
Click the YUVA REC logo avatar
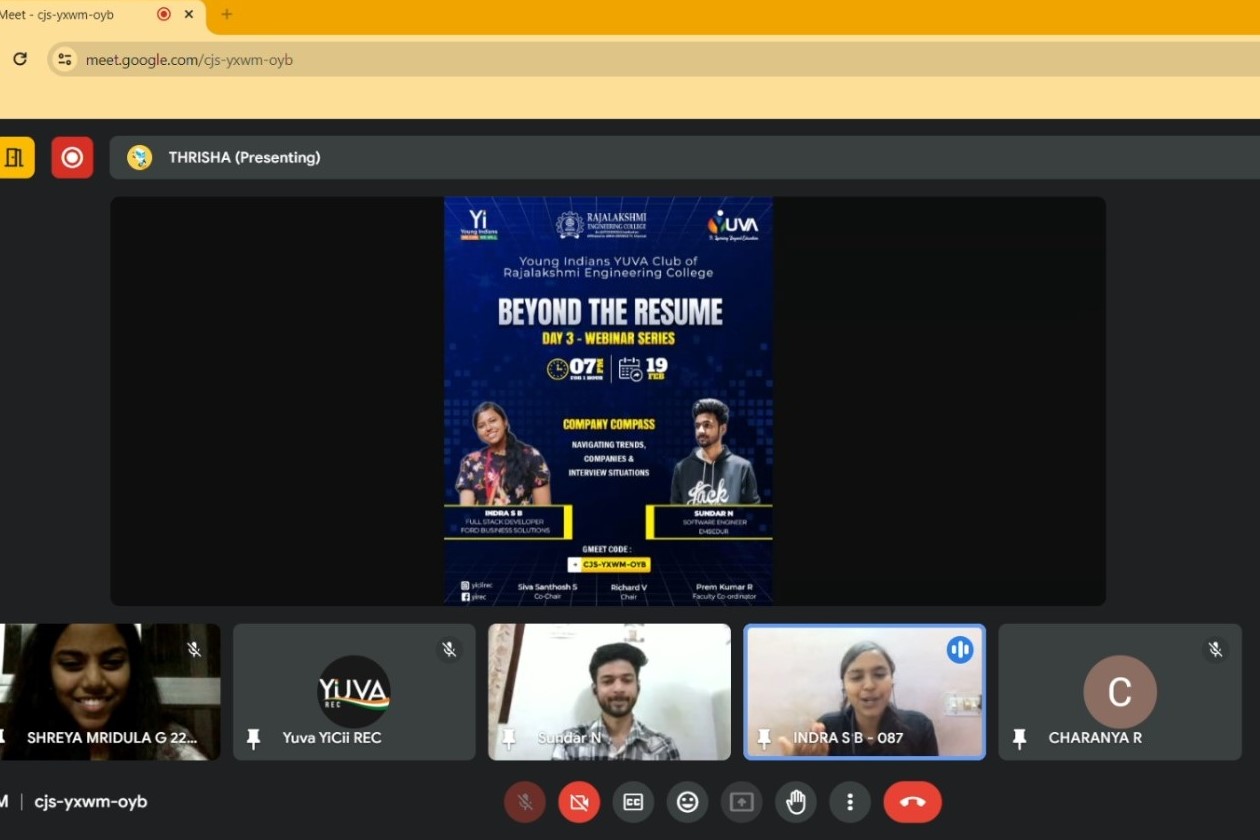[354, 692]
